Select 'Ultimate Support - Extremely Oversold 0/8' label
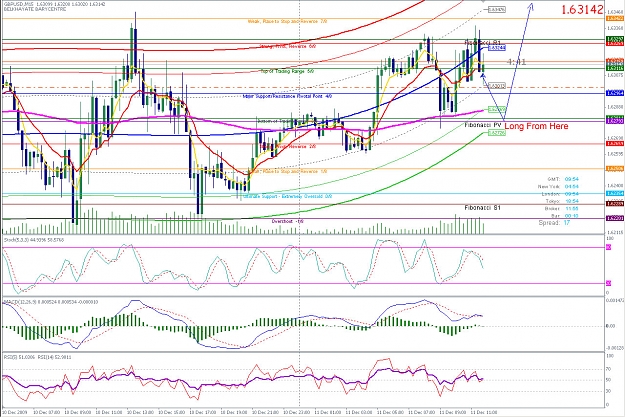The height and width of the screenshot is (417, 625). click(287, 197)
